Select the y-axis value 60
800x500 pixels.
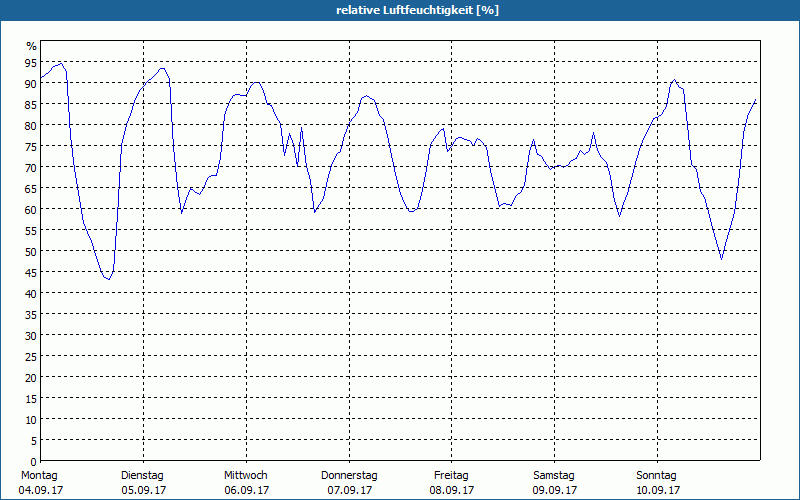(x=31, y=210)
